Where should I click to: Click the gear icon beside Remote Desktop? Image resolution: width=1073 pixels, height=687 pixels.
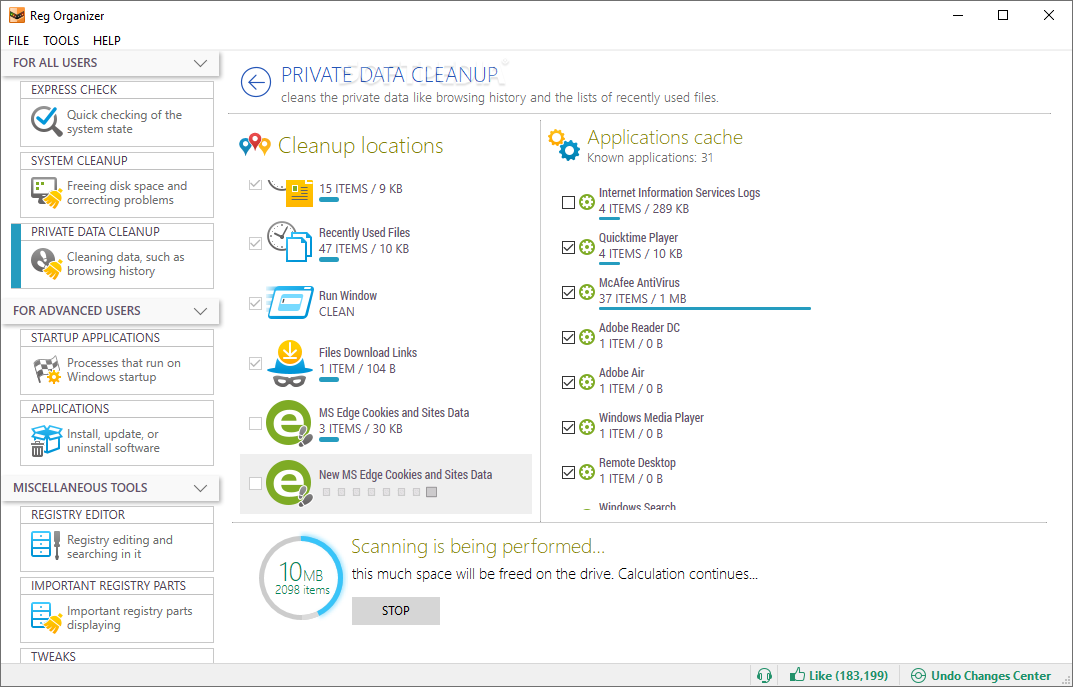[x=586, y=472]
